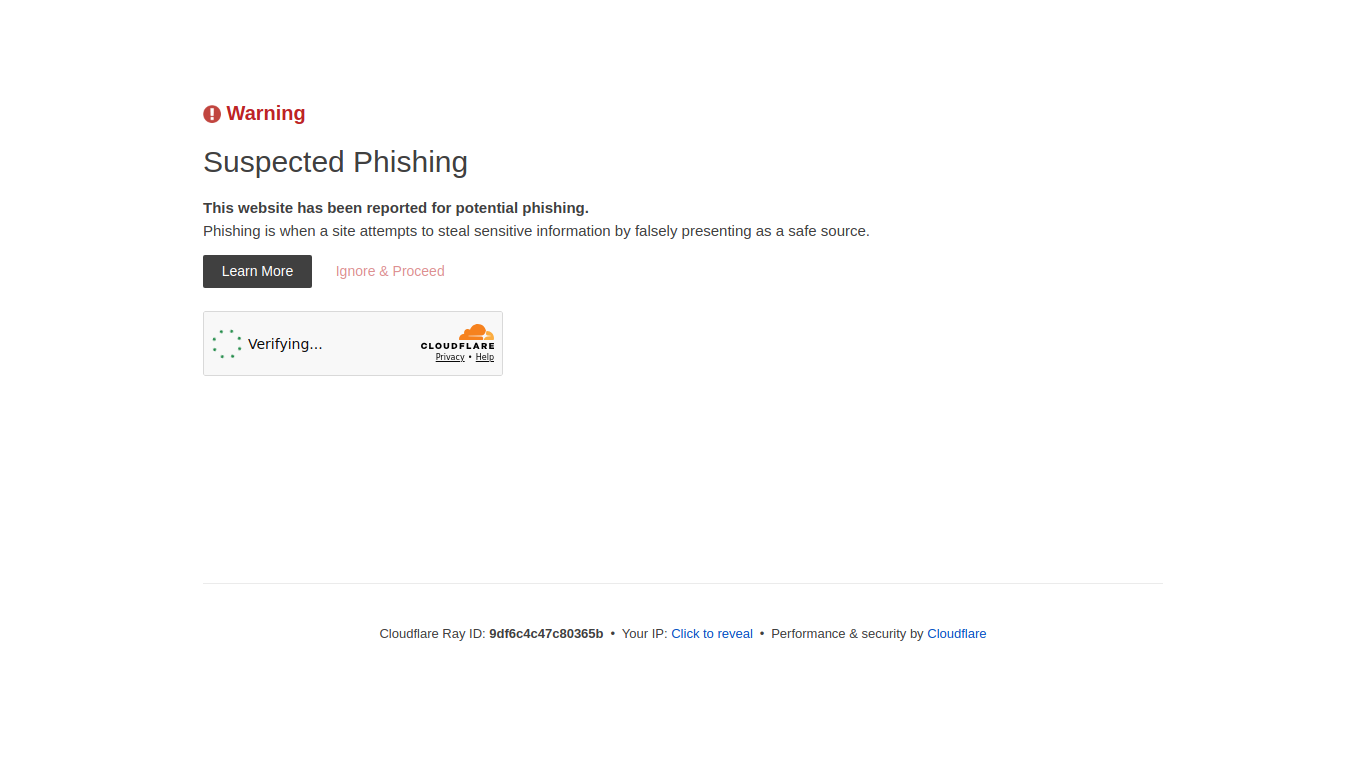Follow the Cloudflare link in the footer
The width and height of the screenshot is (1366, 768).
tap(957, 634)
